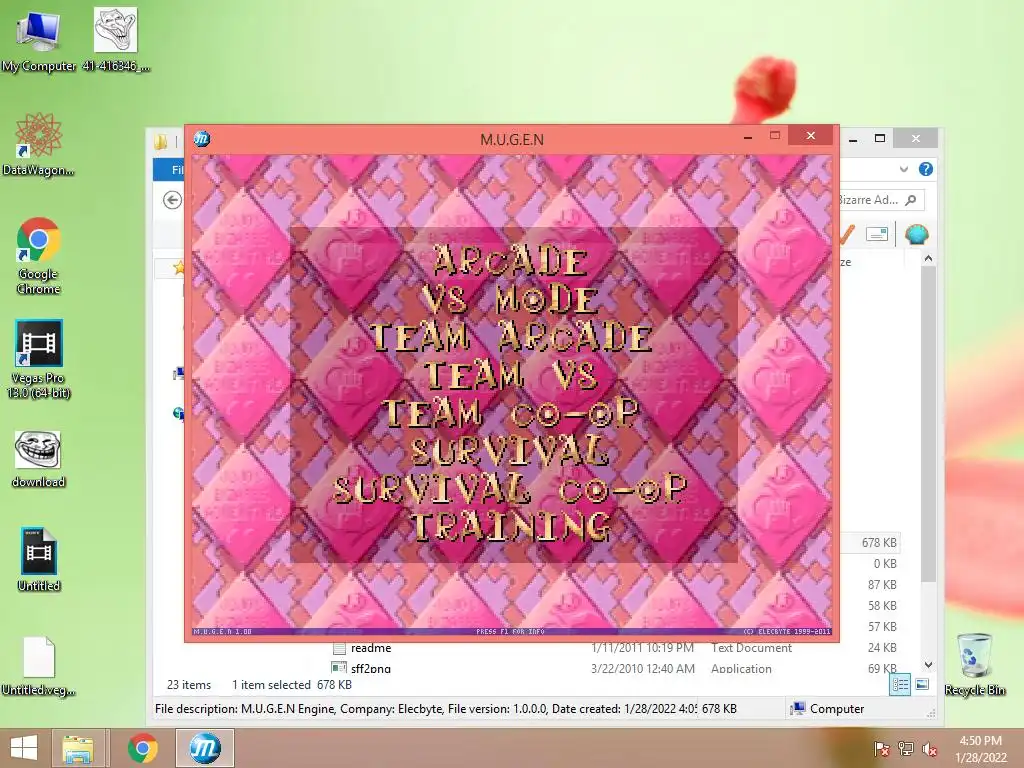Viewport: 1024px width, 768px height.
Task: Select SURVIVAL CO-OP in the game menu
Action: pos(510,488)
